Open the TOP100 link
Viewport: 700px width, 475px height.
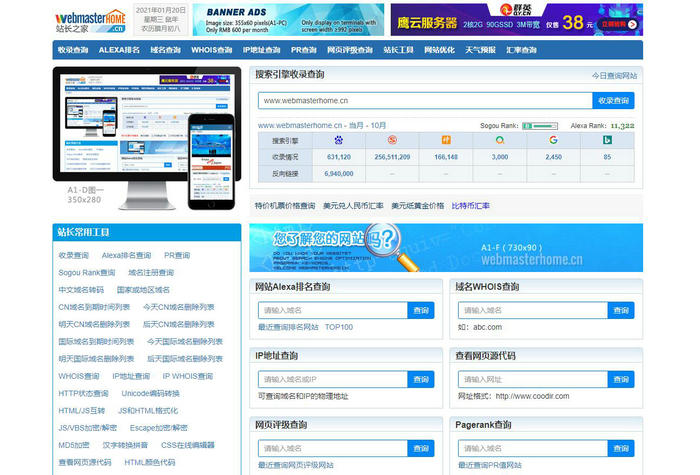(x=339, y=327)
